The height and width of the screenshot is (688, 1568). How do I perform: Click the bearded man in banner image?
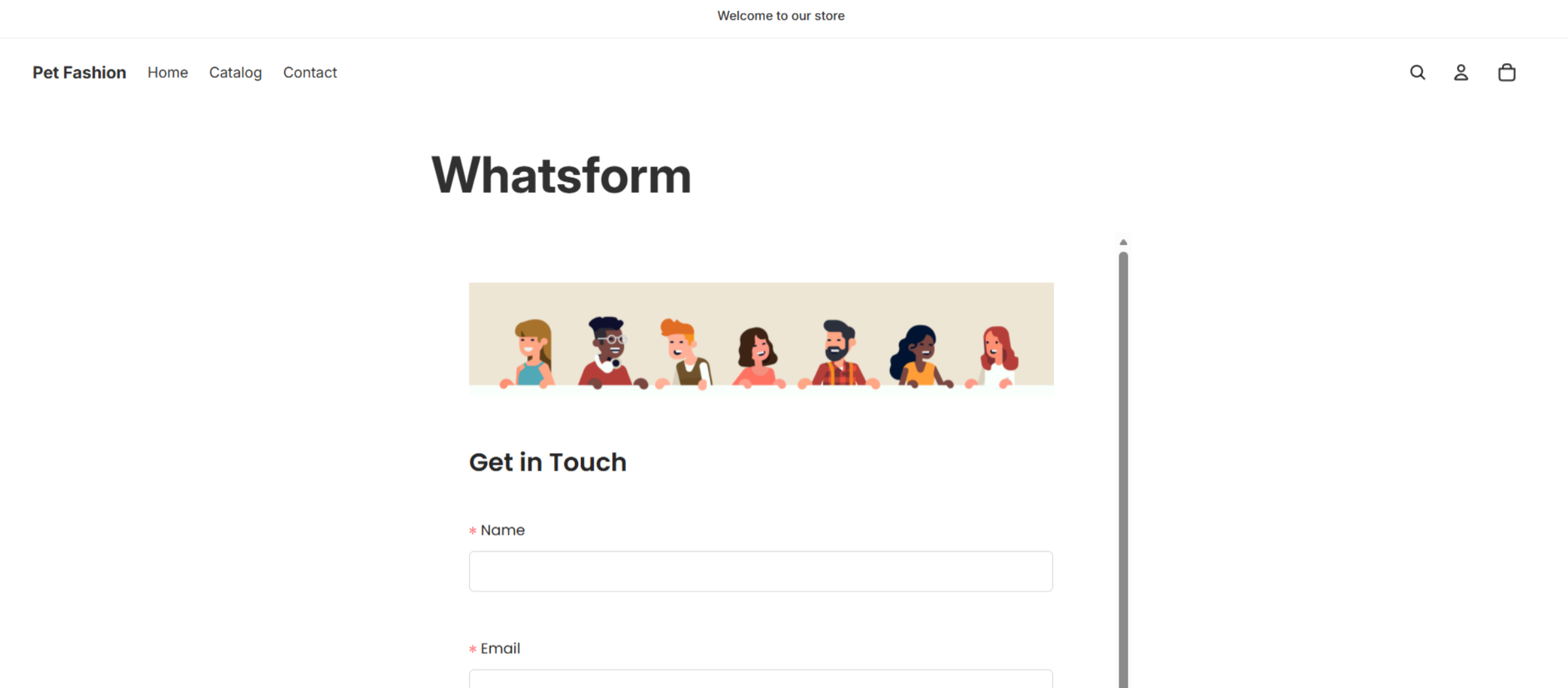(x=840, y=353)
